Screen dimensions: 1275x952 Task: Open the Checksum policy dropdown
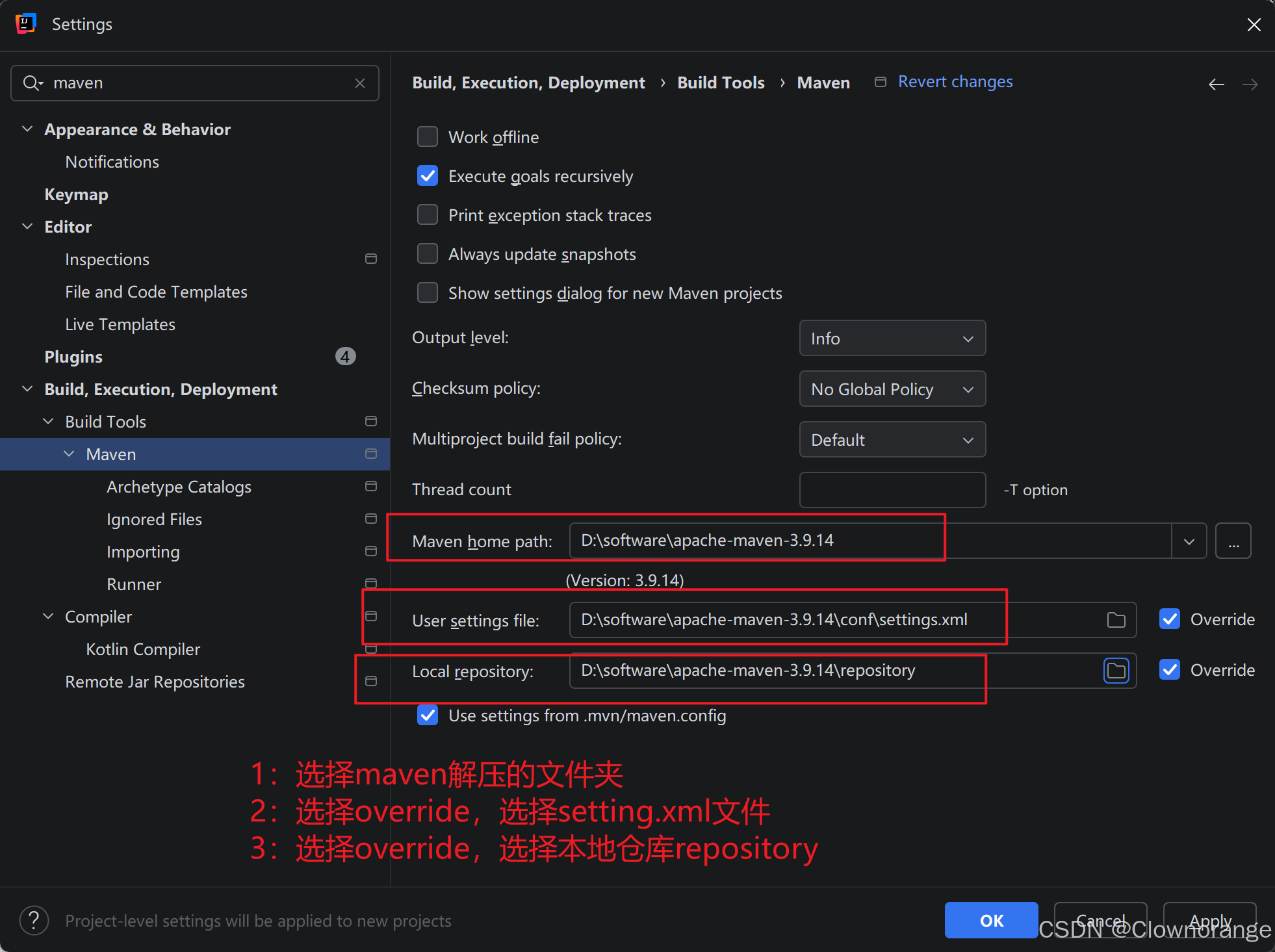click(x=892, y=389)
